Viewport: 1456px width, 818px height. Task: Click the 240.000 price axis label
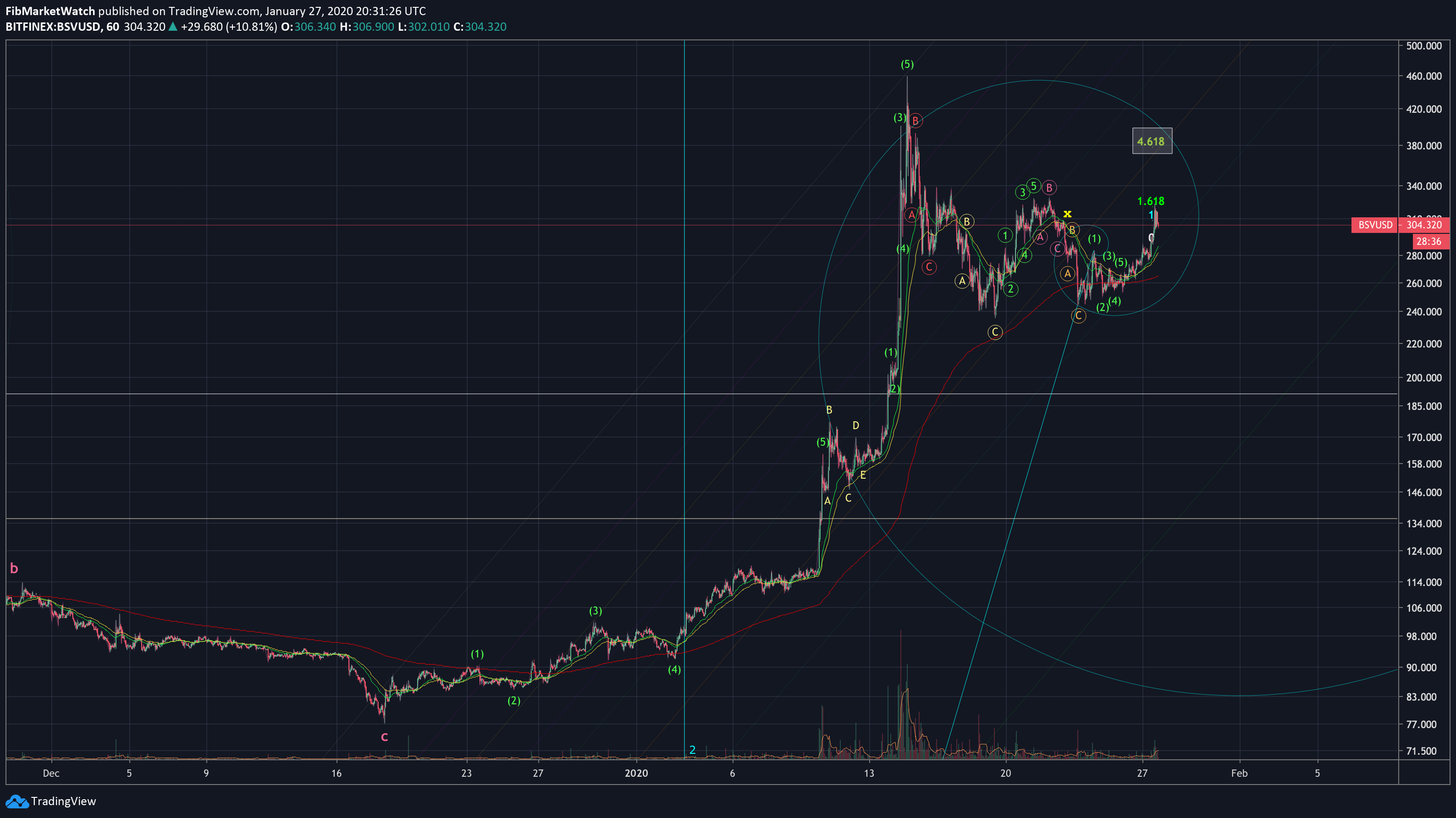[x=1424, y=311]
